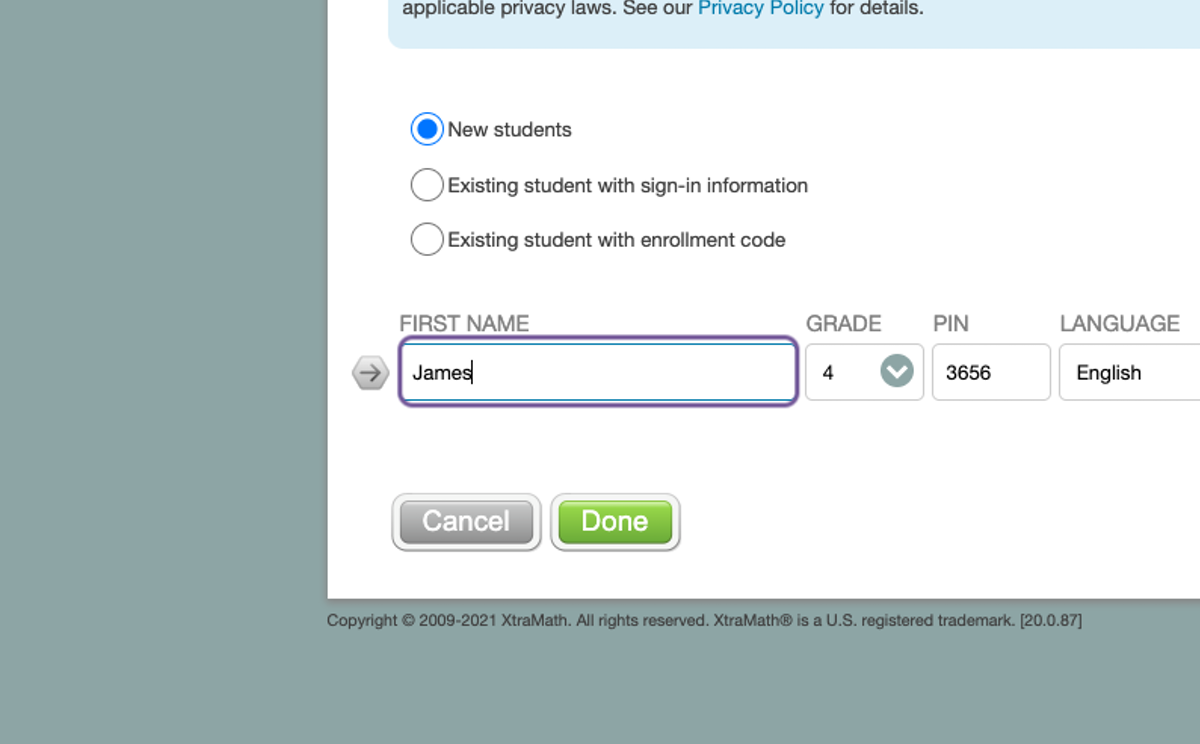Click the hexagon arrow icon beside First Name
Image resolution: width=1200 pixels, height=744 pixels.
pyautogui.click(x=370, y=373)
